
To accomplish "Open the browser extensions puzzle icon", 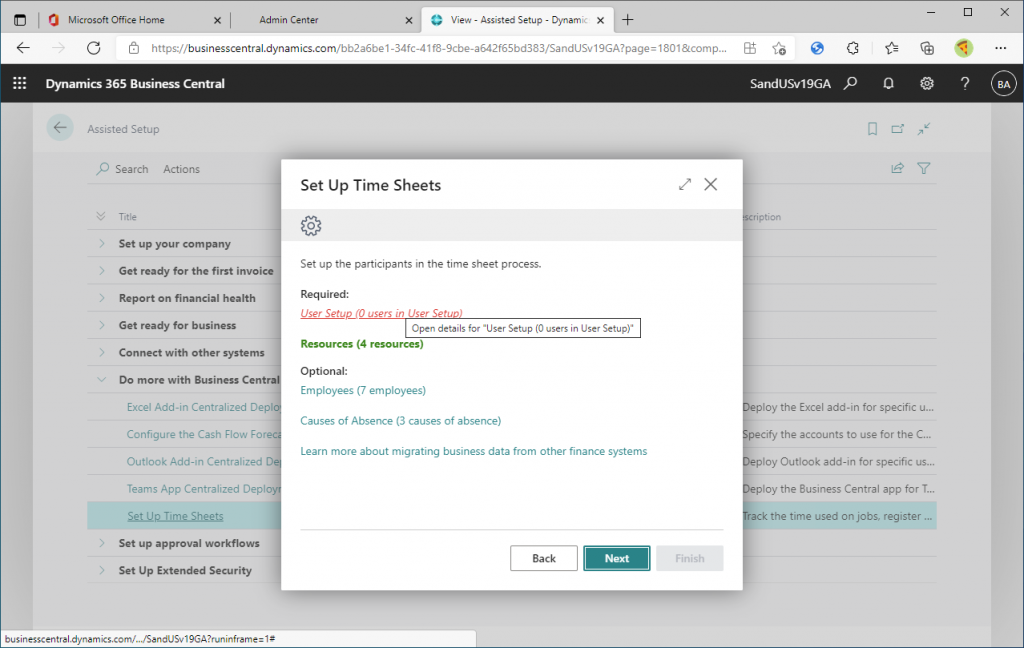I will [852, 48].
